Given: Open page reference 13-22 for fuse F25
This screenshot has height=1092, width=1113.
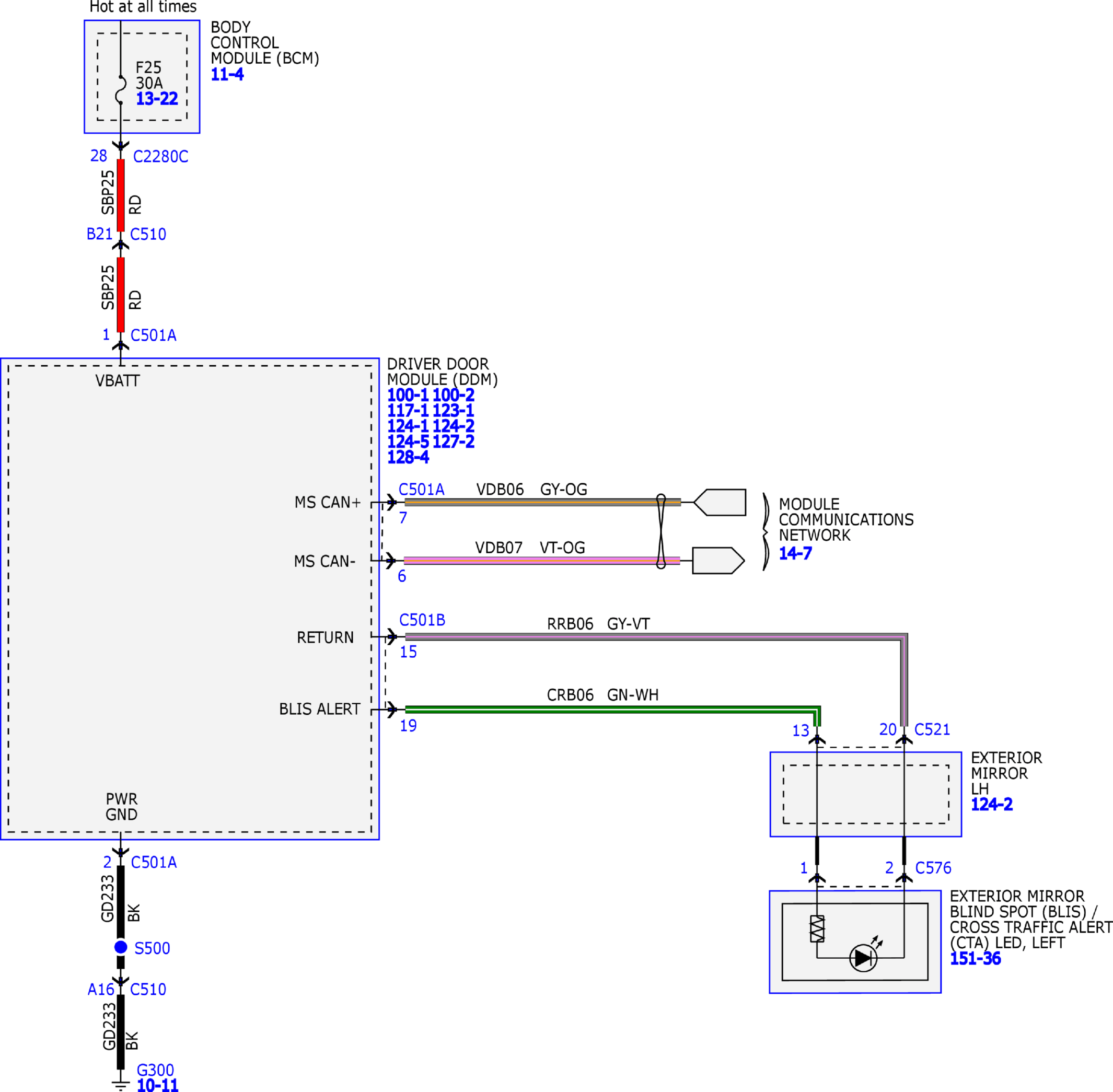Looking at the screenshot, I should [x=157, y=99].
